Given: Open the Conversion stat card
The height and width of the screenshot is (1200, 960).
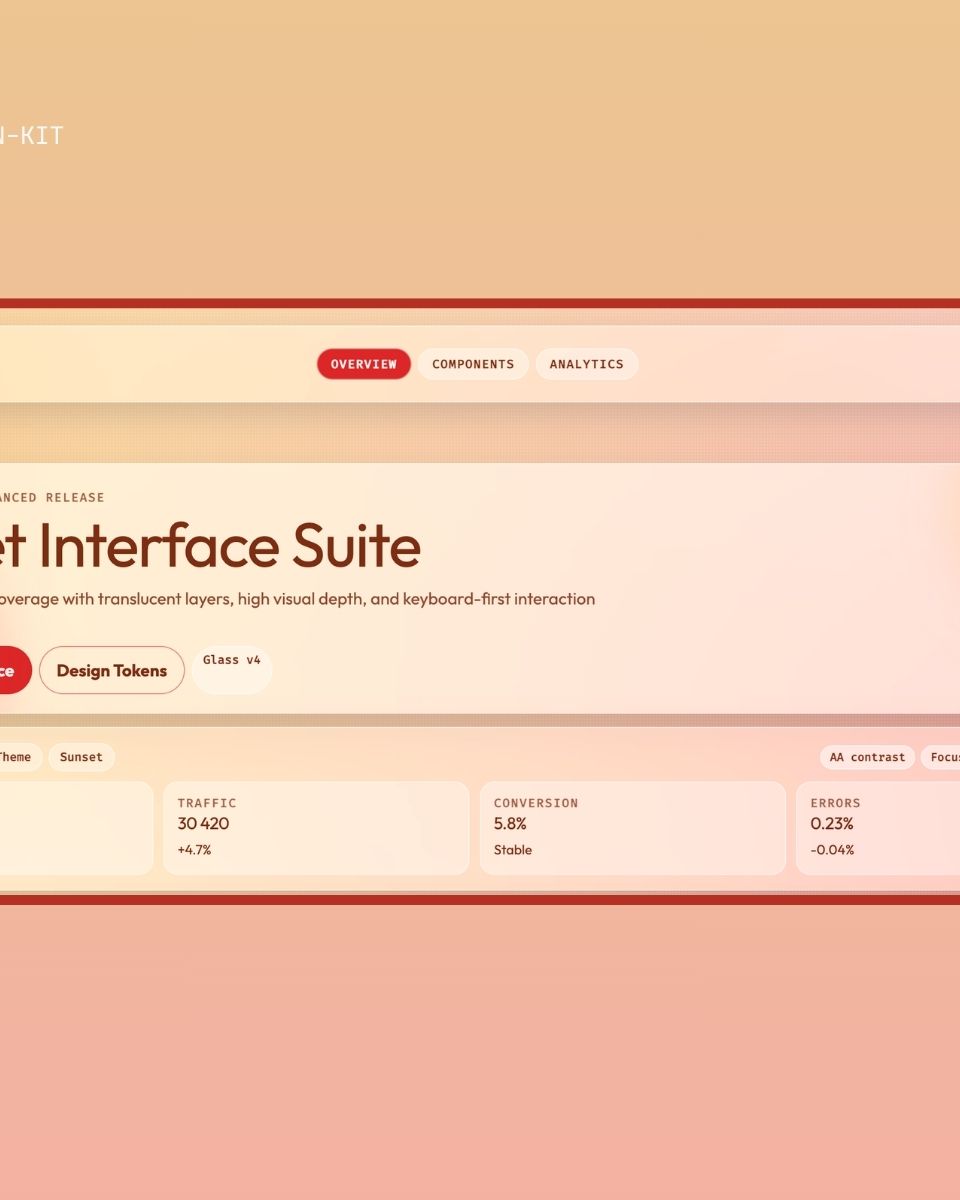Looking at the screenshot, I should coord(633,828).
